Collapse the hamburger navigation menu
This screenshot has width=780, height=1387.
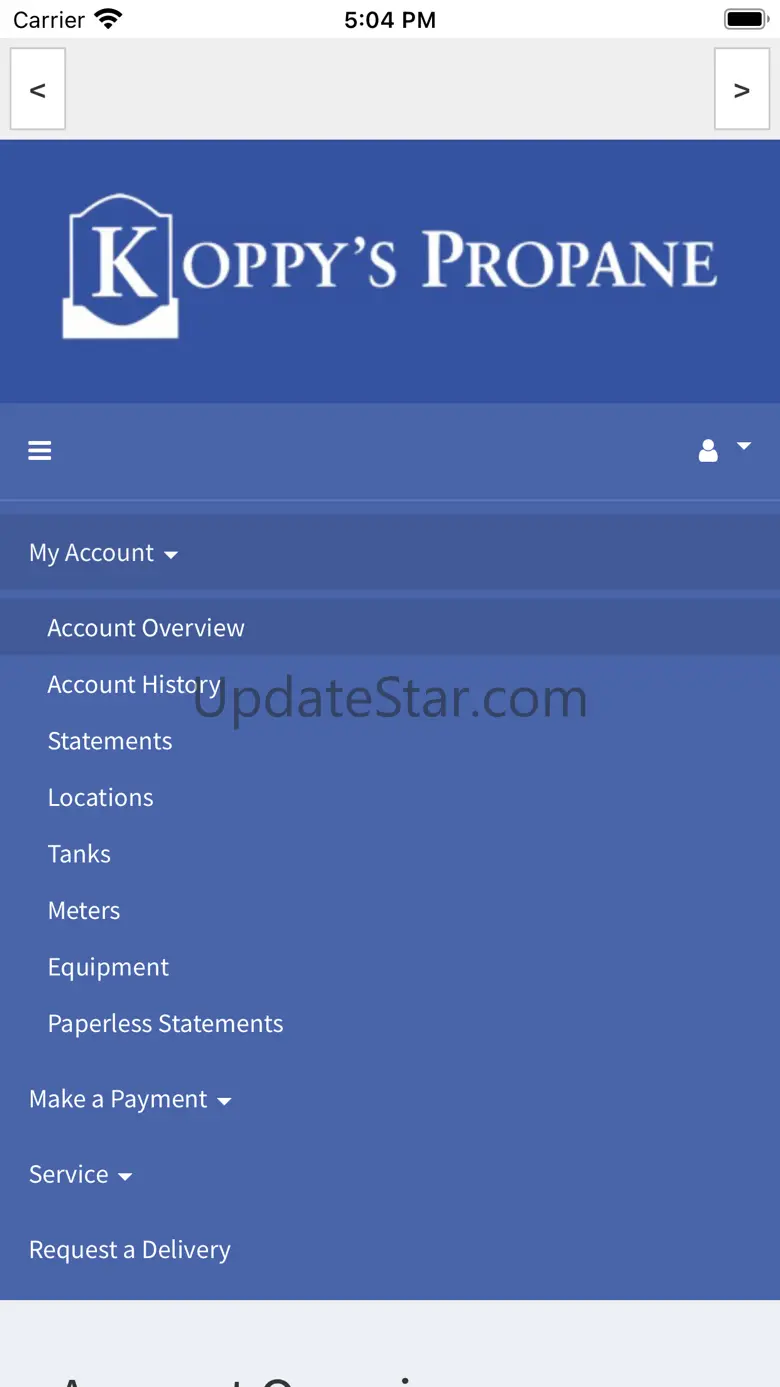[x=40, y=451]
